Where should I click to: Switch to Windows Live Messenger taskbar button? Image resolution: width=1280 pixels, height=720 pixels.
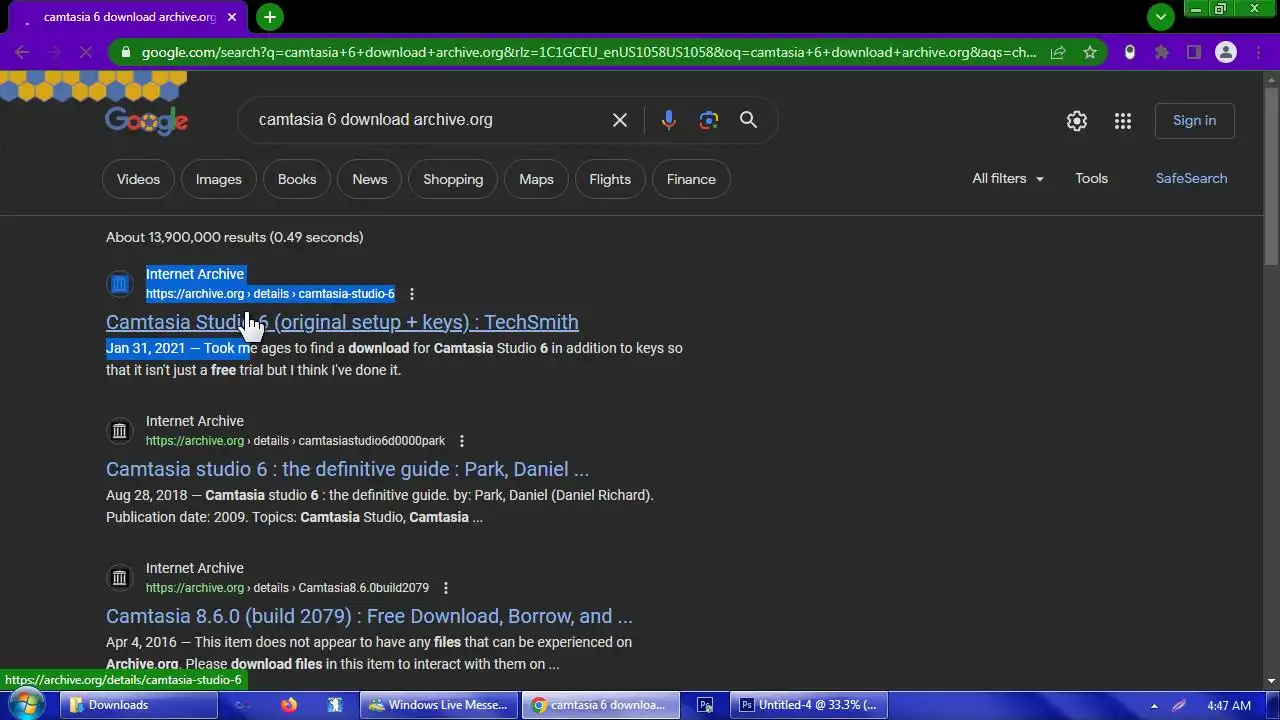(439, 705)
